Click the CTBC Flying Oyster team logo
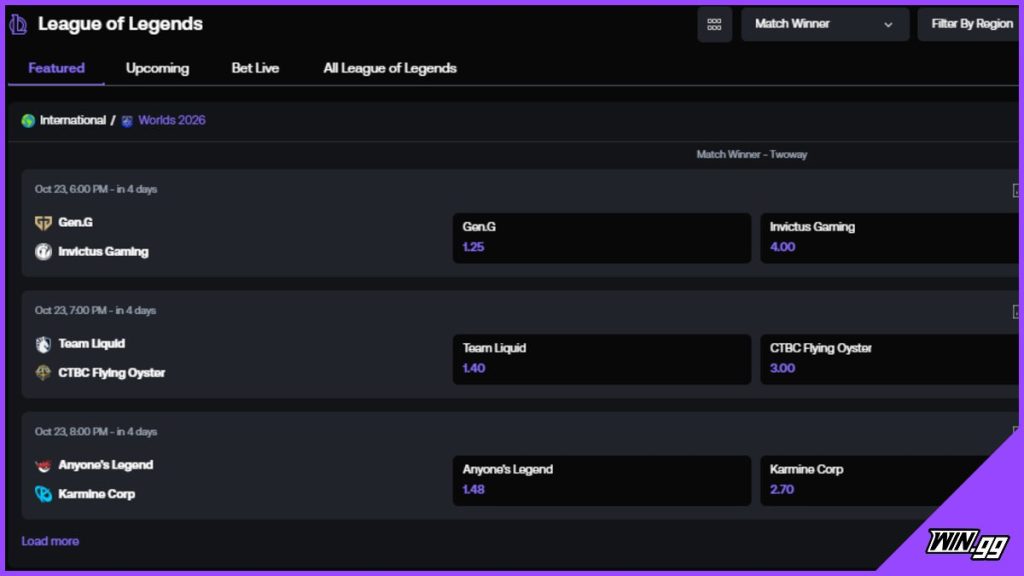This screenshot has height=576, width=1024. point(43,373)
